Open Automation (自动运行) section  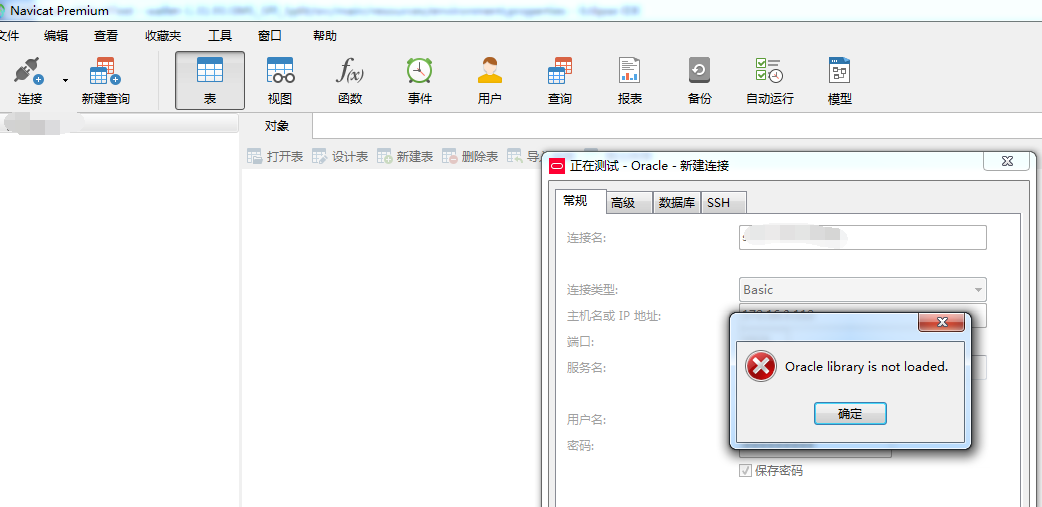(770, 80)
